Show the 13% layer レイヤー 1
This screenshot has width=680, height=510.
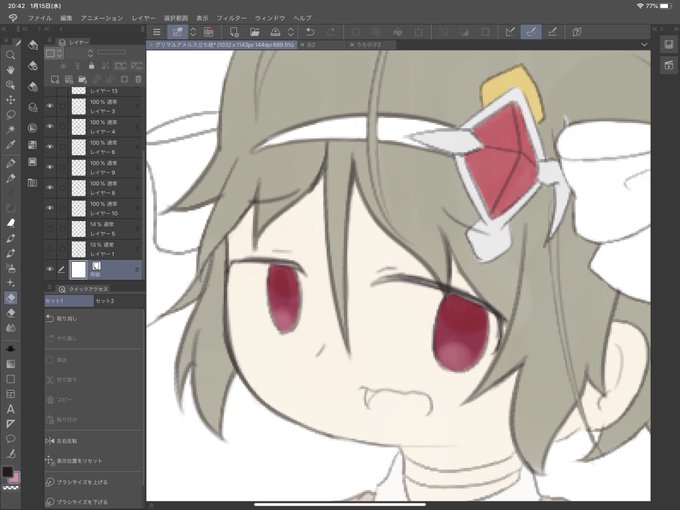coord(50,249)
